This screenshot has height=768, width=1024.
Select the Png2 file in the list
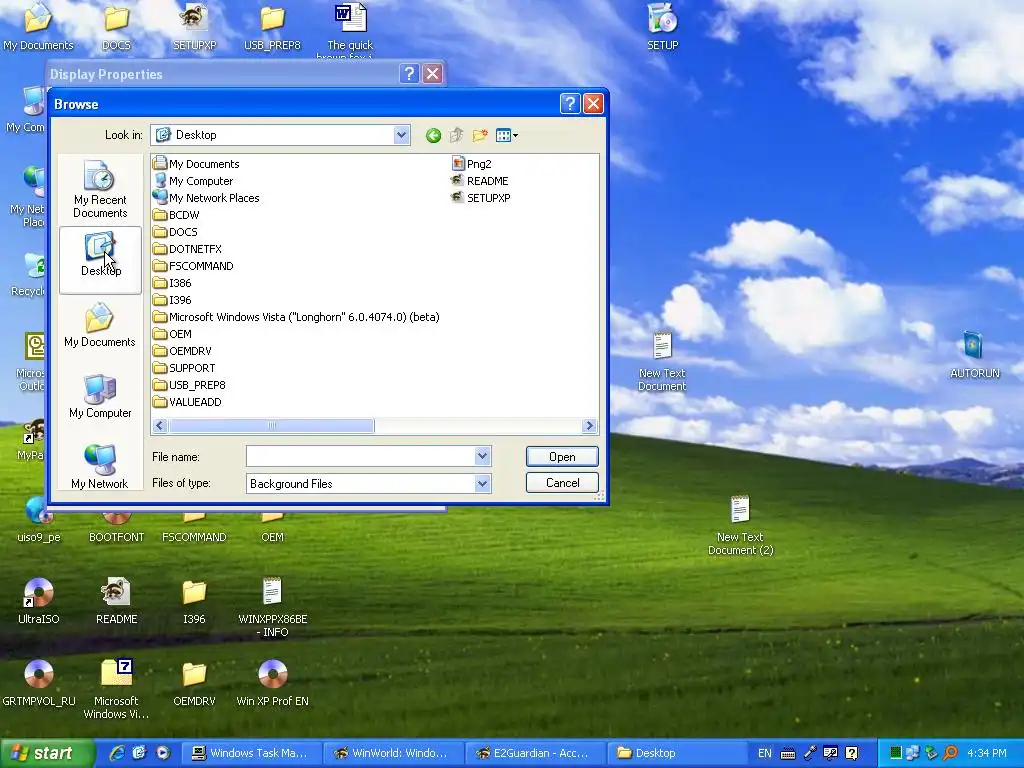(472, 164)
